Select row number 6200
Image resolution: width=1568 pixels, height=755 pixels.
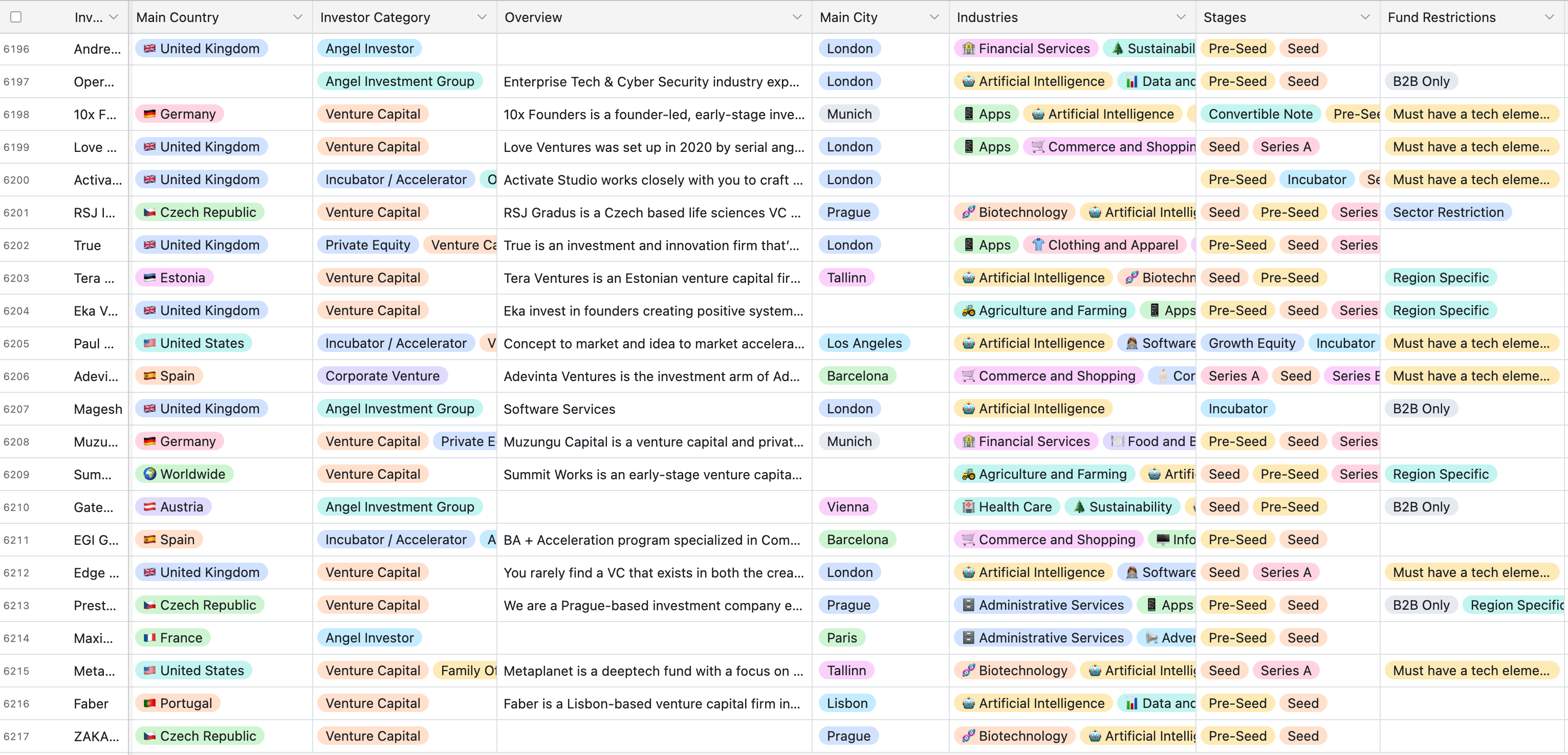point(16,180)
